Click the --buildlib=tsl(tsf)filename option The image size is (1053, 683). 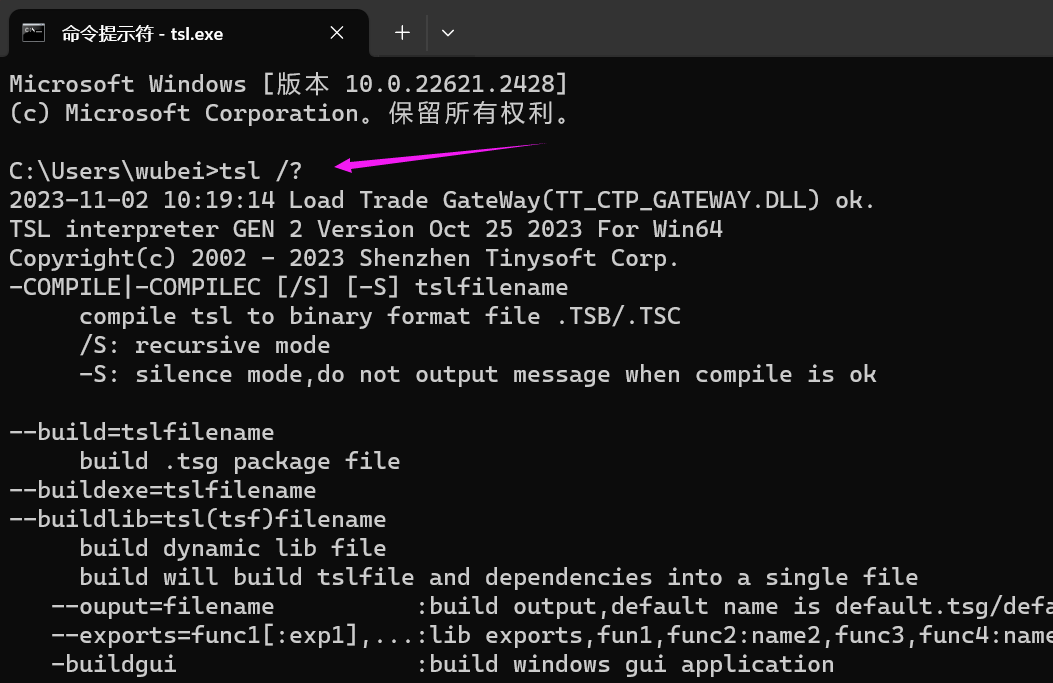[197, 519]
